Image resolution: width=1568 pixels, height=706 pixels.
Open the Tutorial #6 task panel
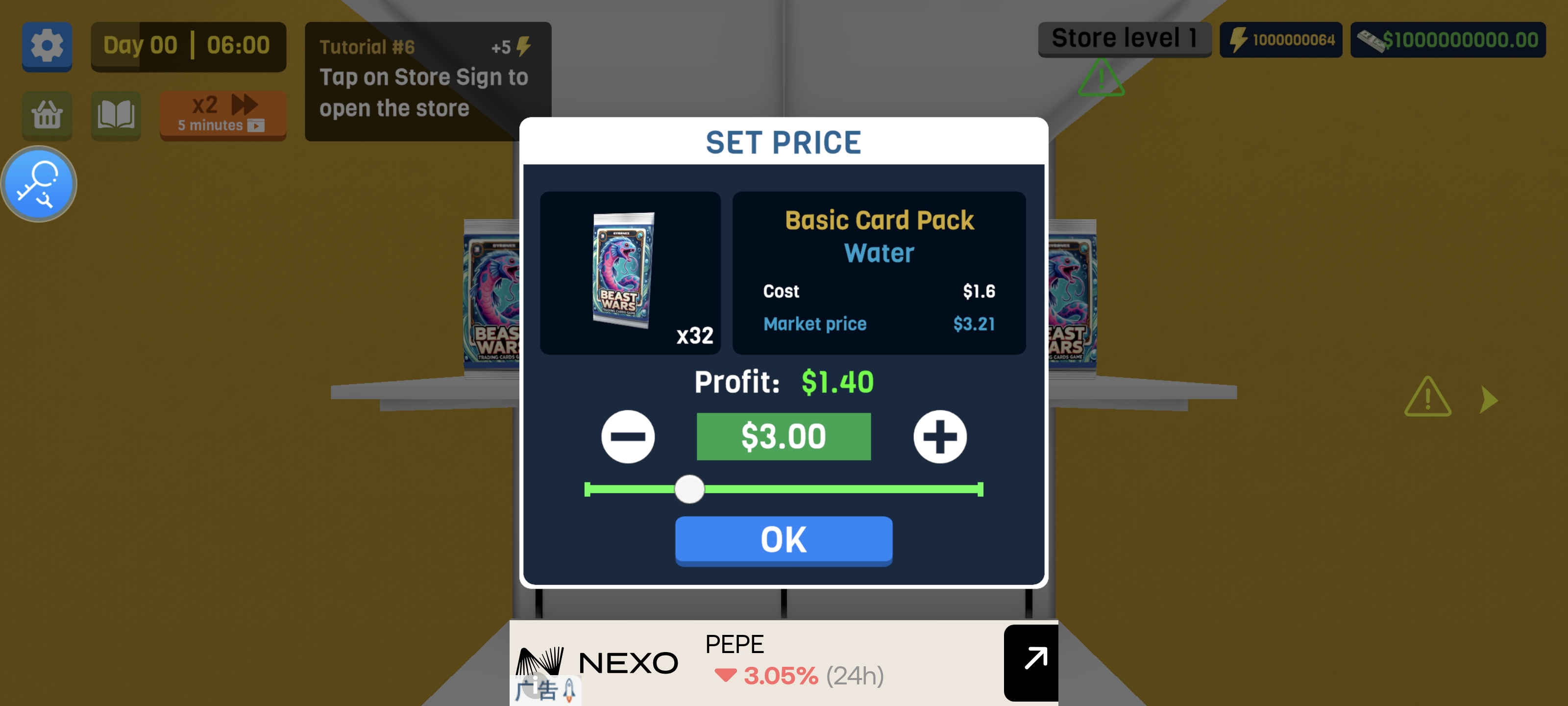pos(428,81)
